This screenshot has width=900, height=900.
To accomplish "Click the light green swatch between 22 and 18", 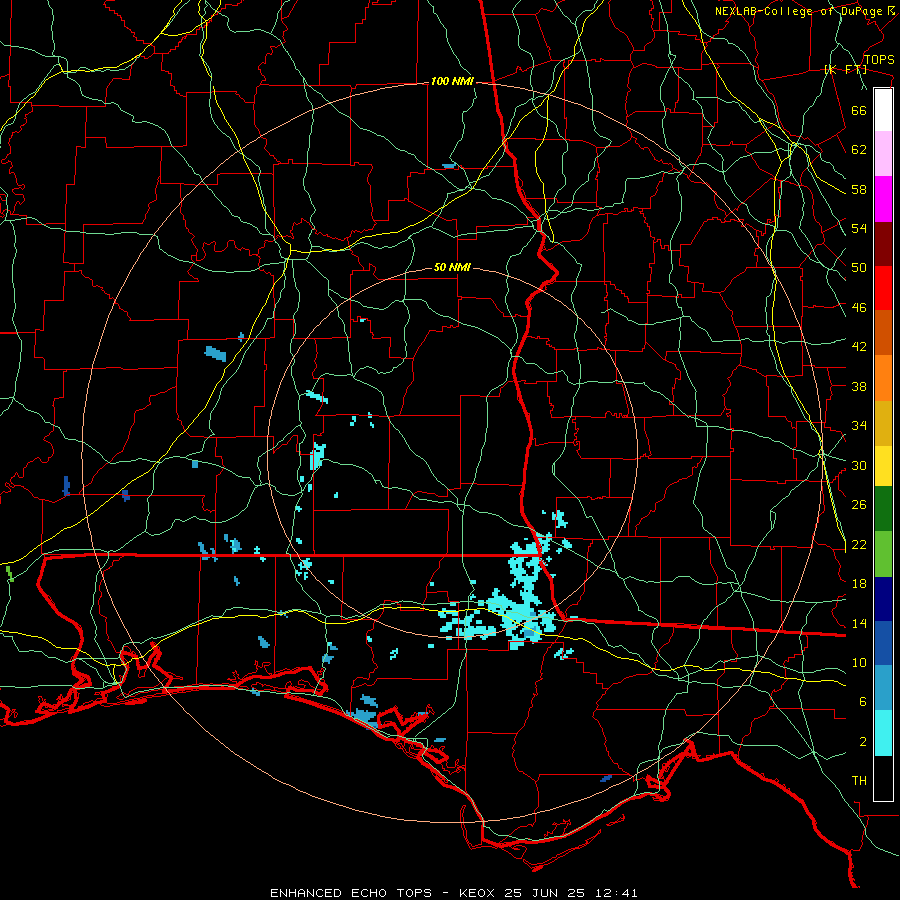I will (x=883, y=554).
